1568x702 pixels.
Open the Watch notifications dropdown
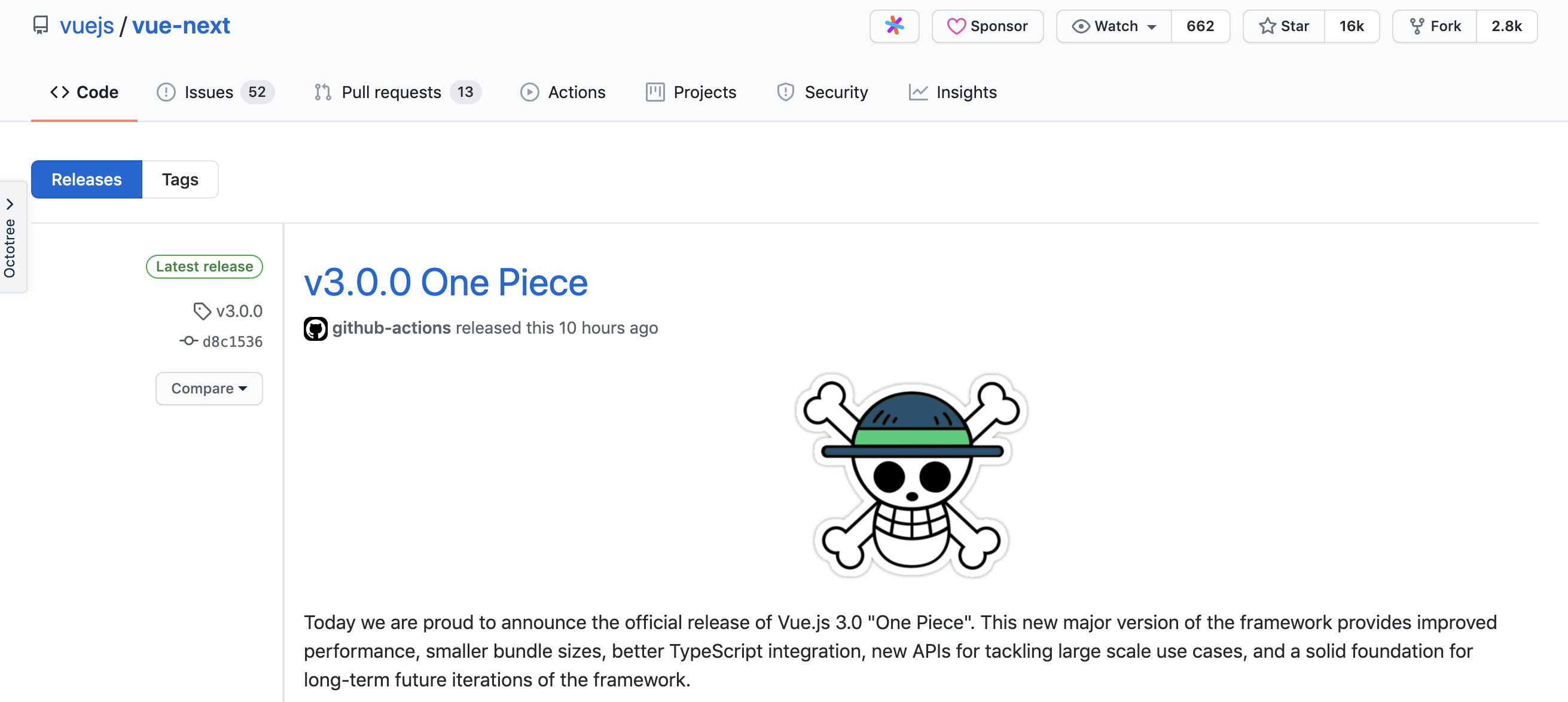(x=1114, y=26)
